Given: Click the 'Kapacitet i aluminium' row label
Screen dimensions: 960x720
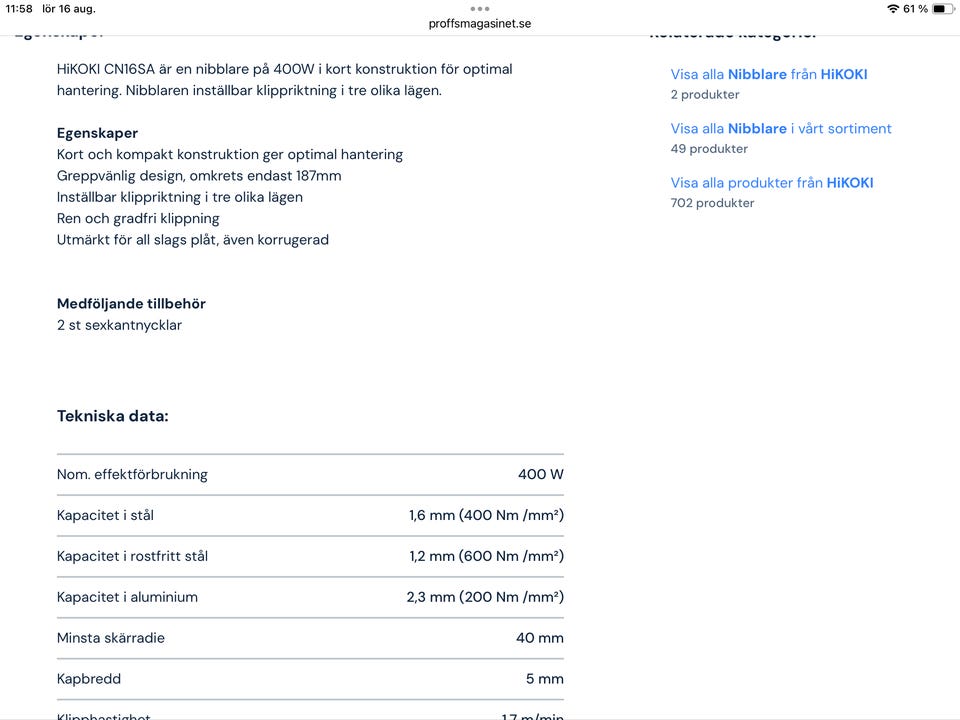Looking at the screenshot, I should (x=127, y=598).
